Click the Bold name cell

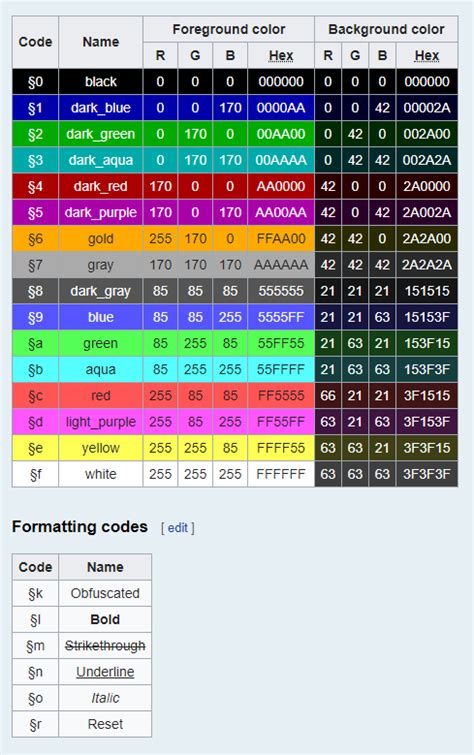click(105, 619)
